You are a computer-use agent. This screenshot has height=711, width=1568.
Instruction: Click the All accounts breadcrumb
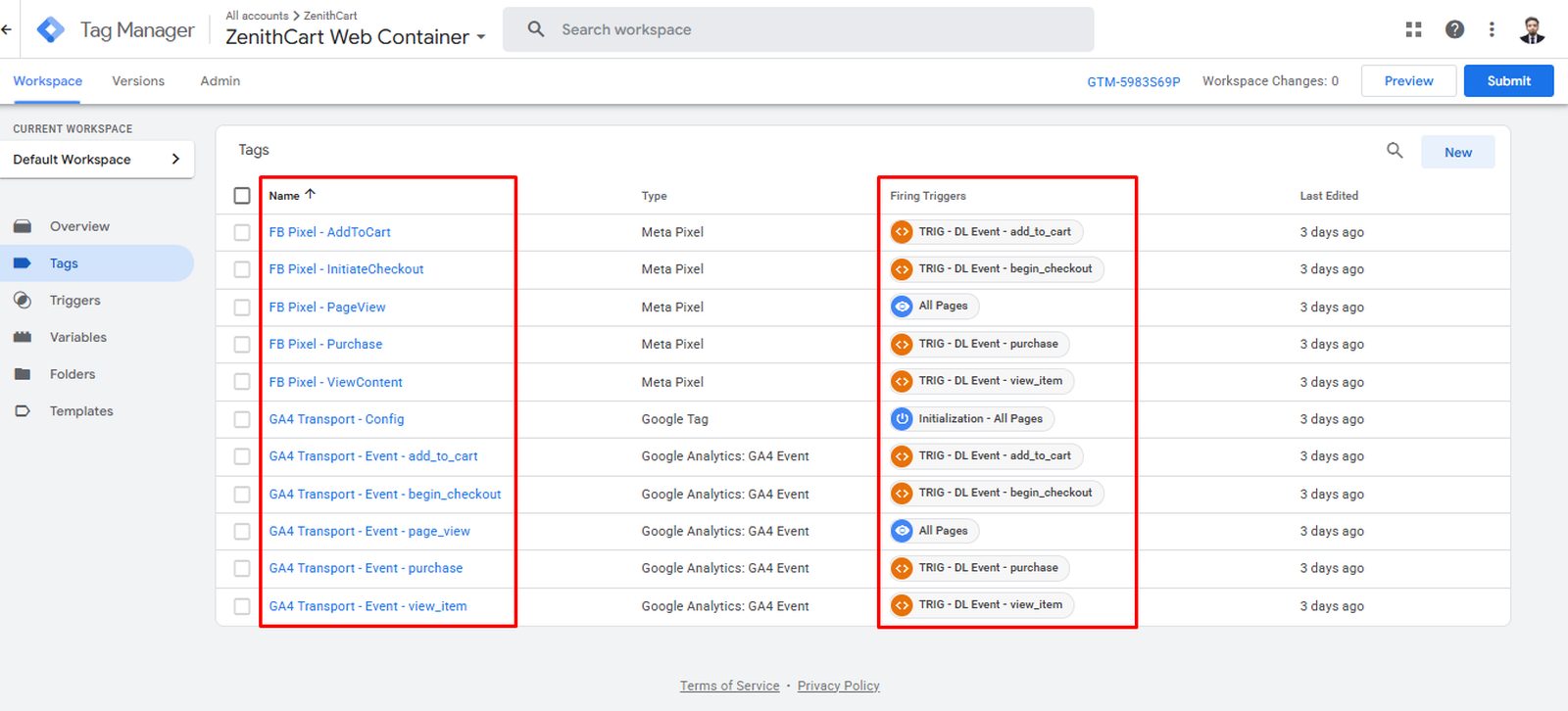(257, 16)
